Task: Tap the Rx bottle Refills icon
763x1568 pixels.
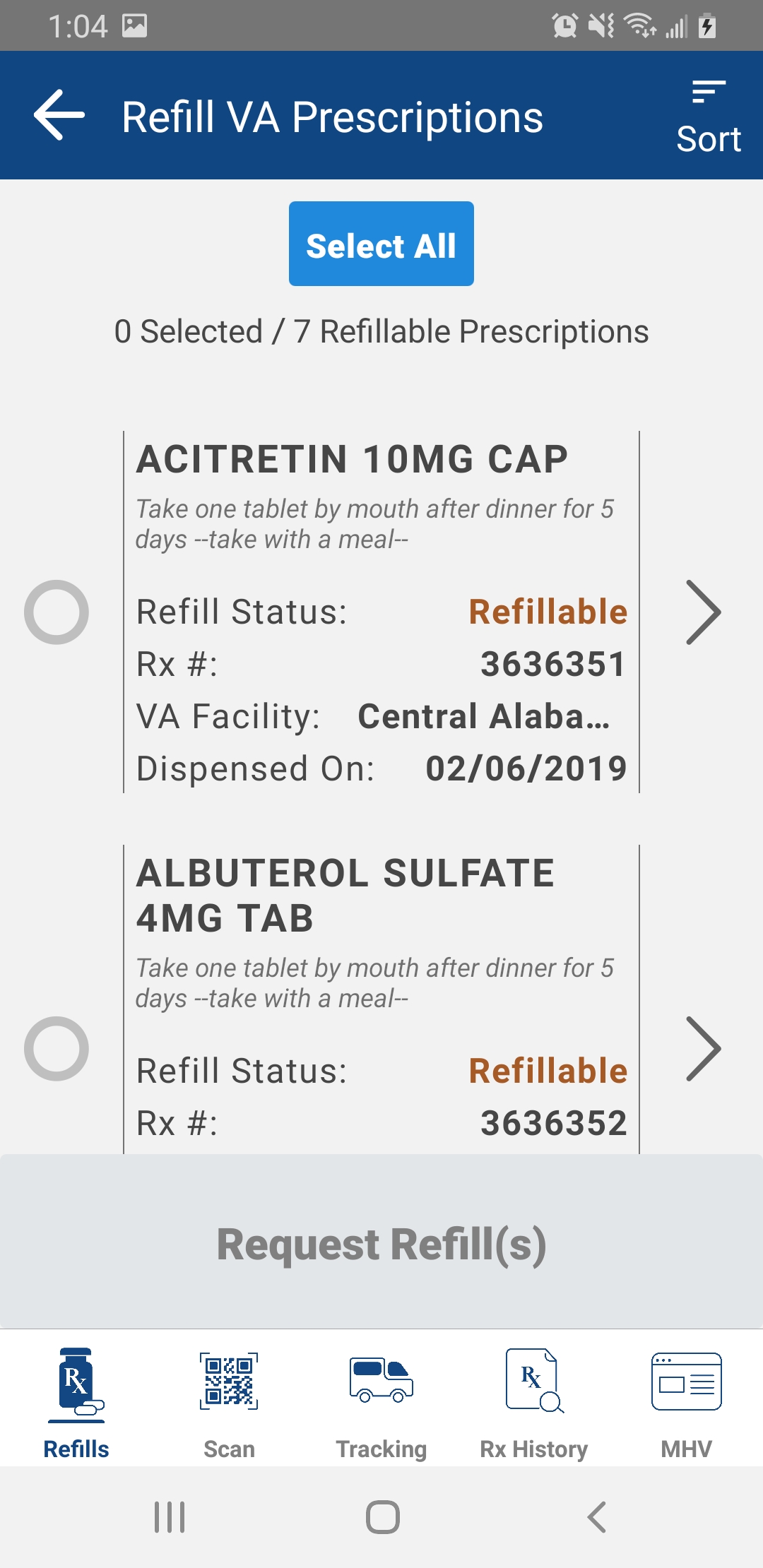Action: tap(76, 1384)
